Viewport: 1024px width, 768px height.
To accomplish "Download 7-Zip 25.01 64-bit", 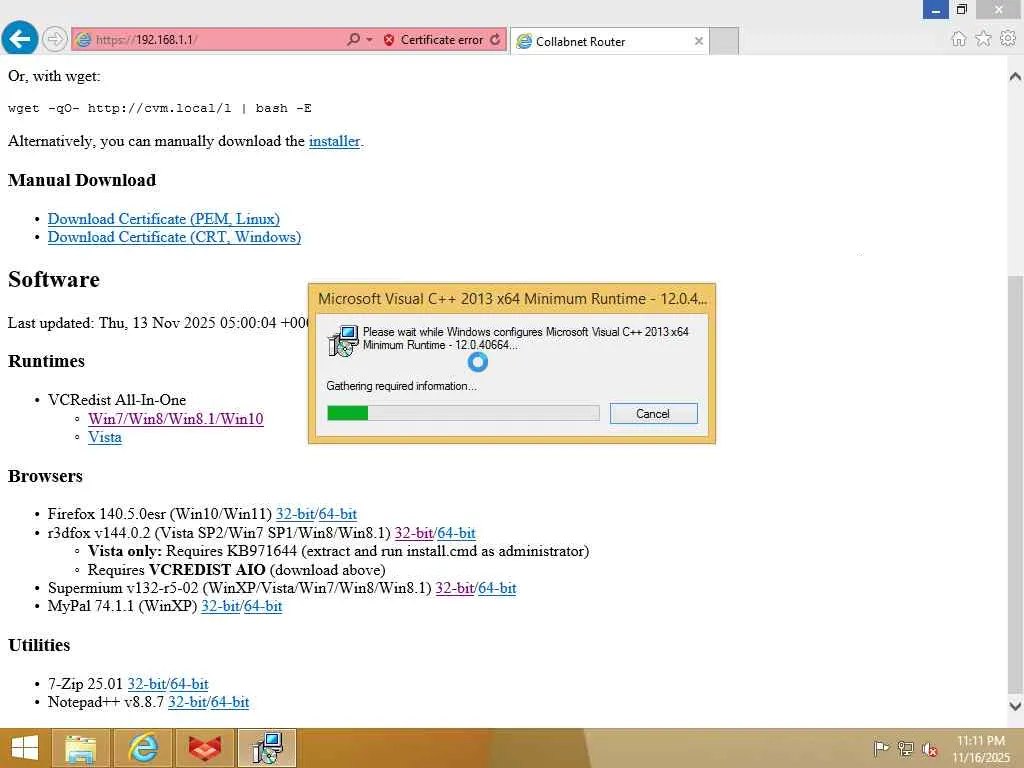I will [x=189, y=684].
